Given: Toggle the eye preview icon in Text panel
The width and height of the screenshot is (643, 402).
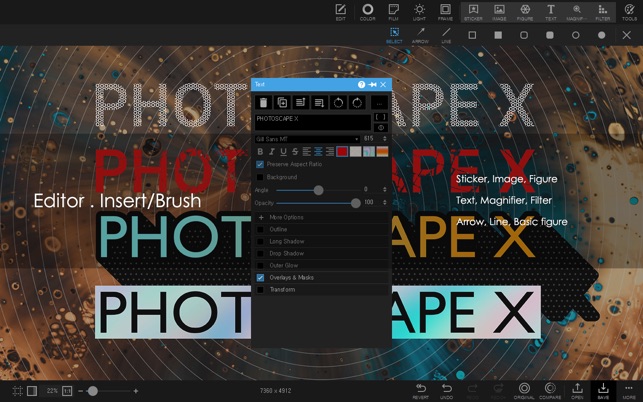Looking at the screenshot, I should click(x=381, y=128).
